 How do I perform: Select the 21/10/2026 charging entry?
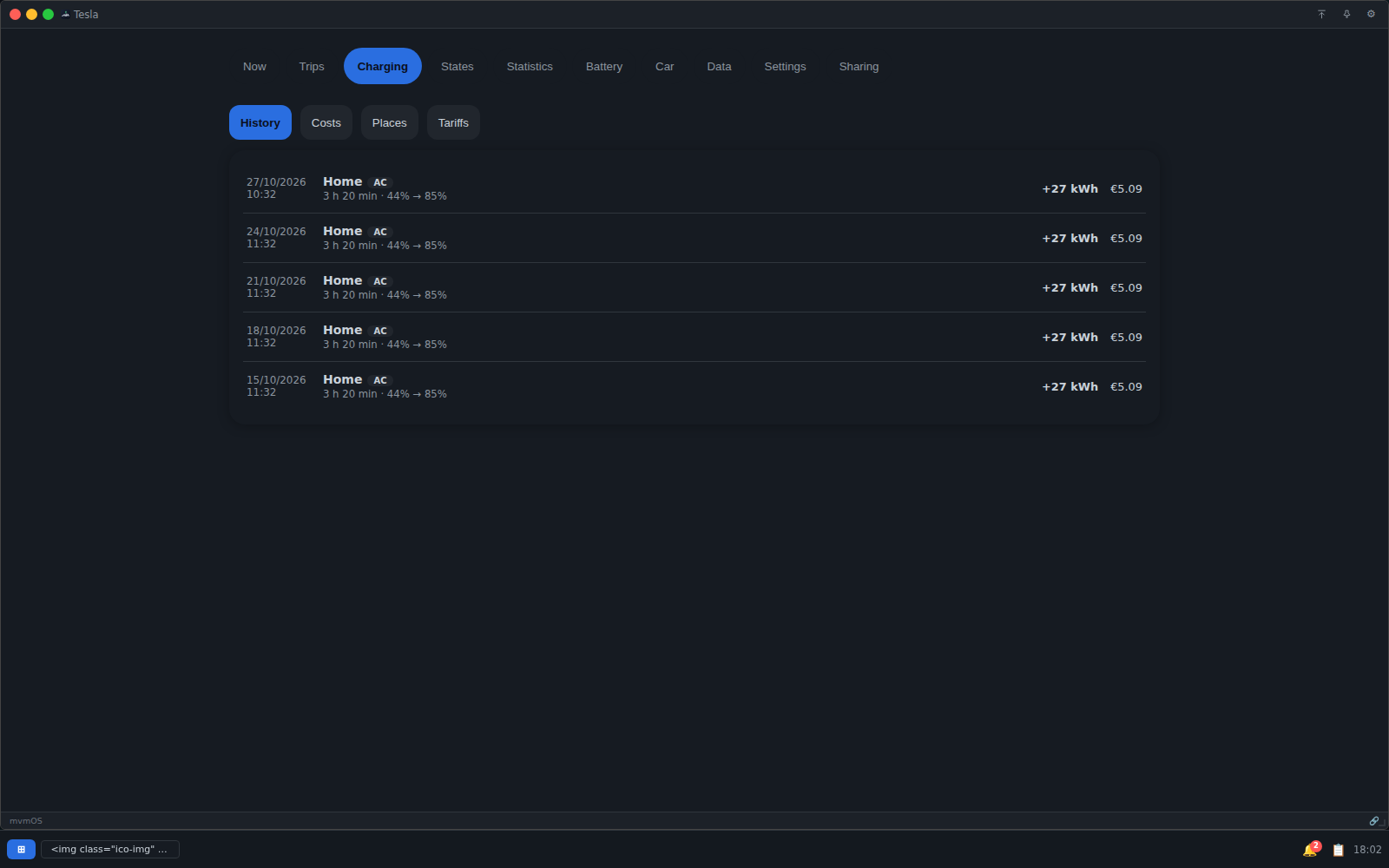coord(694,287)
